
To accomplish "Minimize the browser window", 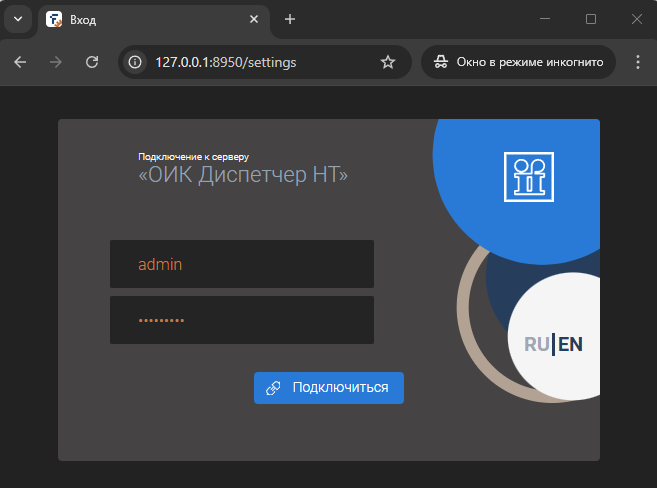I will point(545,19).
